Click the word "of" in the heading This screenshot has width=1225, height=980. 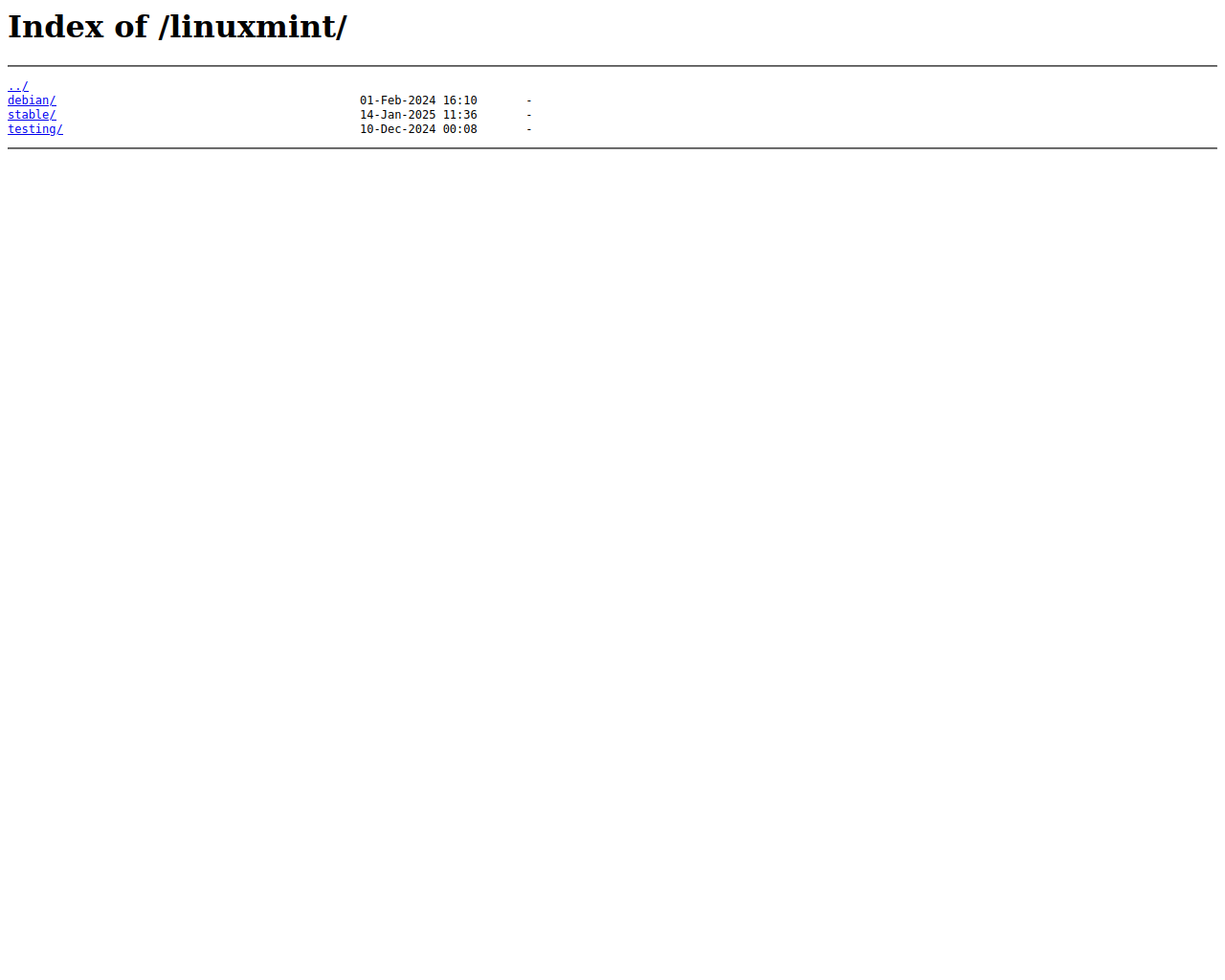131,27
